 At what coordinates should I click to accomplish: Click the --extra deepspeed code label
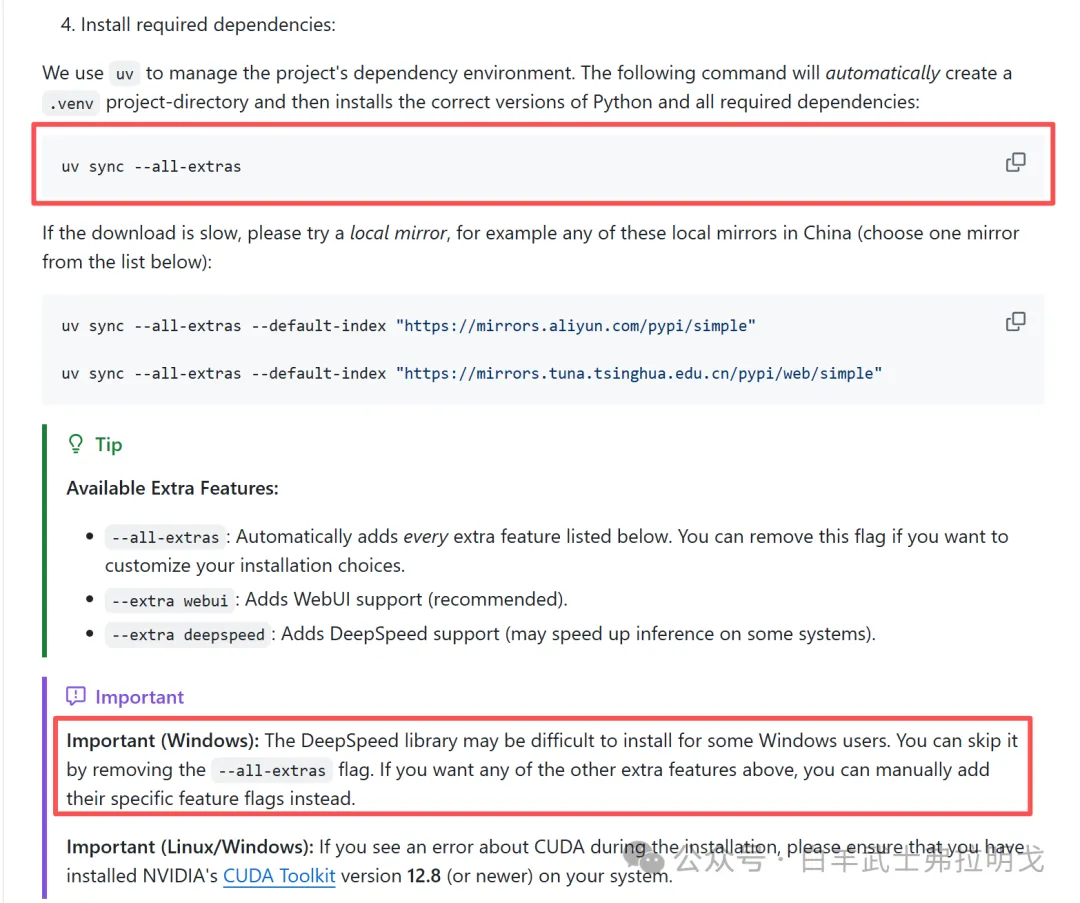[x=188, y=635]
